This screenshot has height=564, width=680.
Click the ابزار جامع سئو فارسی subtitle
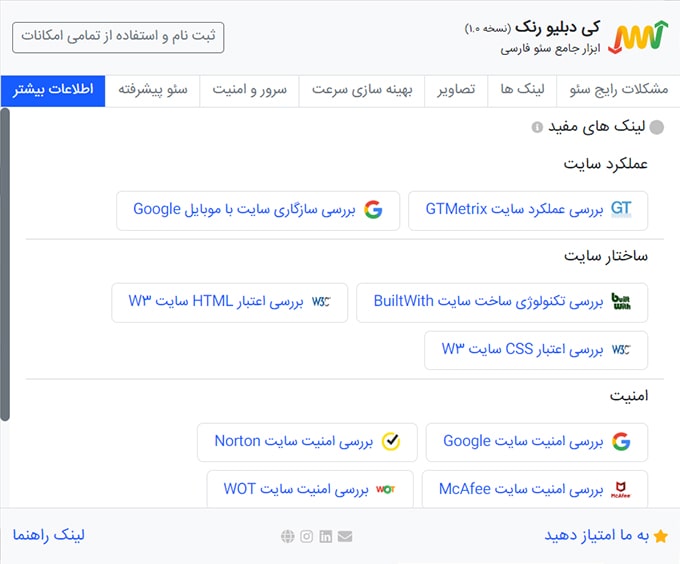tap(550, 49)
